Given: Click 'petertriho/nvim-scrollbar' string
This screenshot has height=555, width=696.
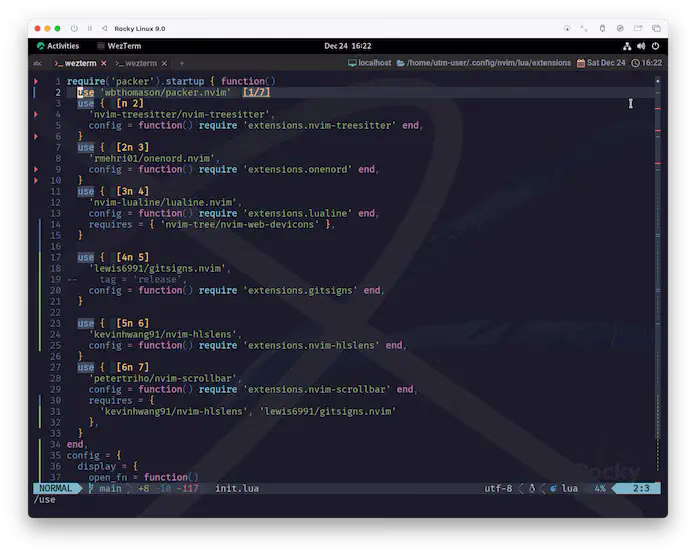Looking at the screenshot, I should [162, 378].
